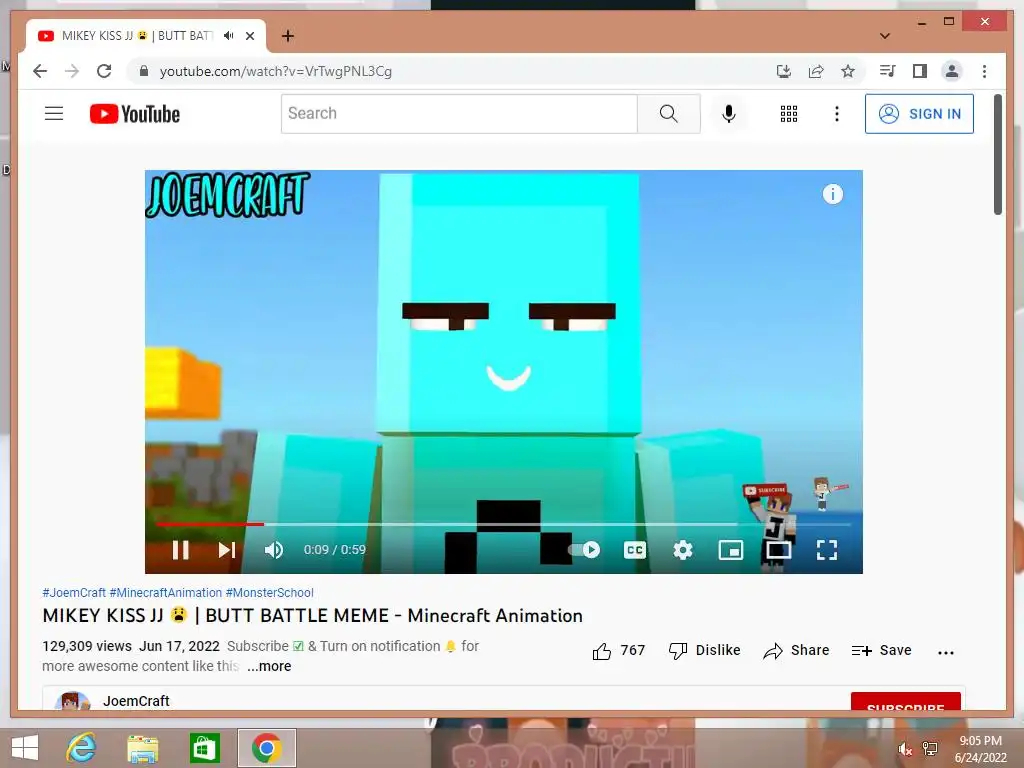This screenshot has width=1024, height=768.
Task: Mute the video volume speaker icon
Action: 274,550
